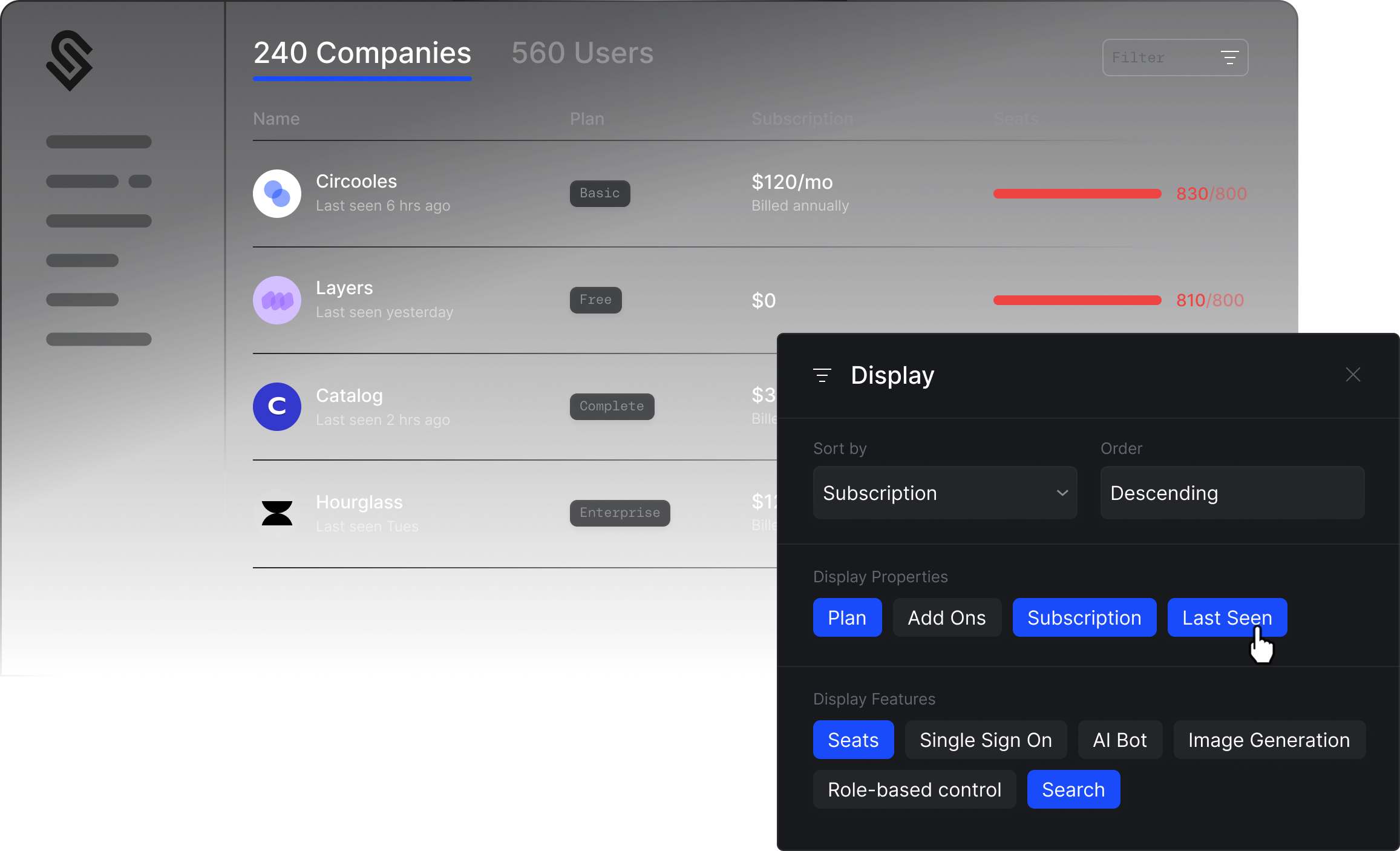Enable the Single Sign On feature chip
The width and height of the screenshot is (1400, 851).
pos(986,740)
